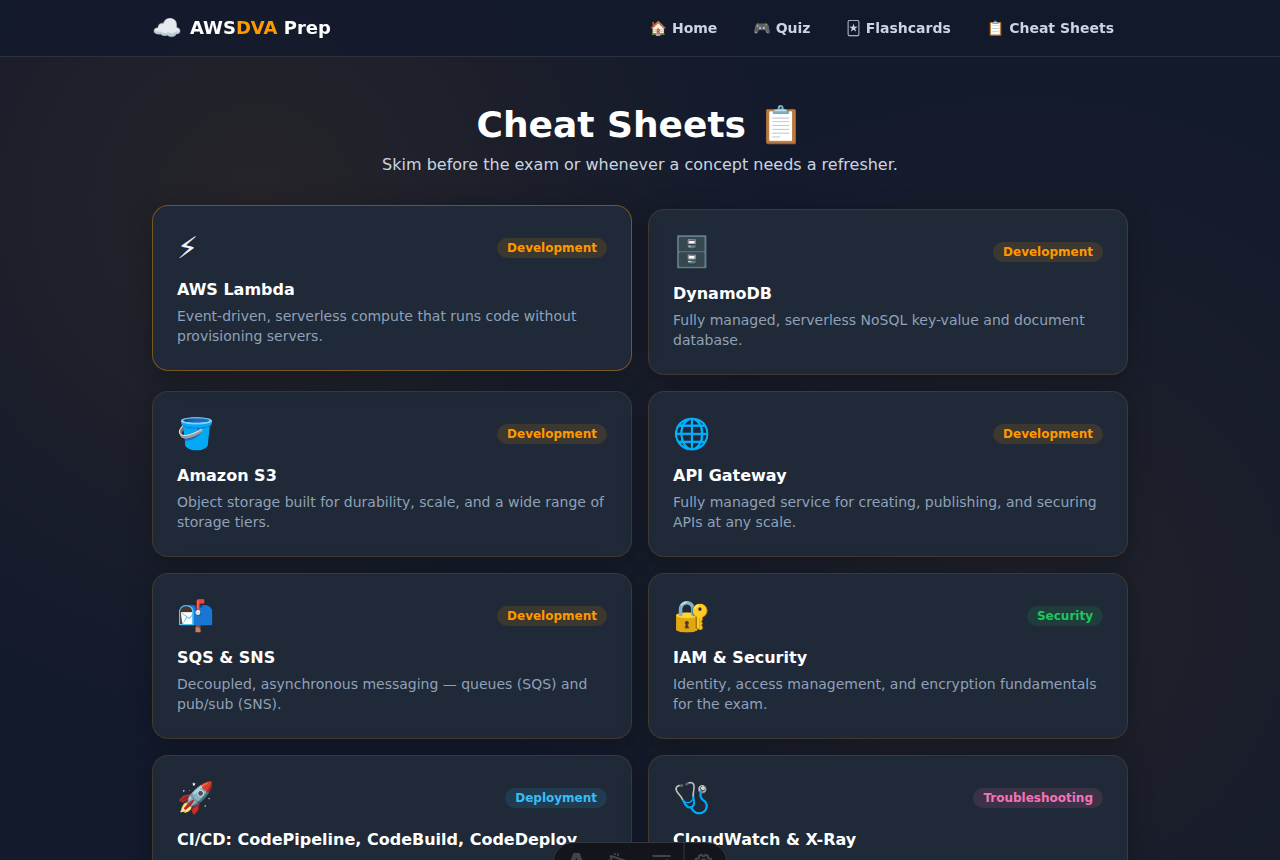This screenshot has height=860, width=1280.
Task: Click the Deployment badge on the CI/CD card
Action: 556,798
